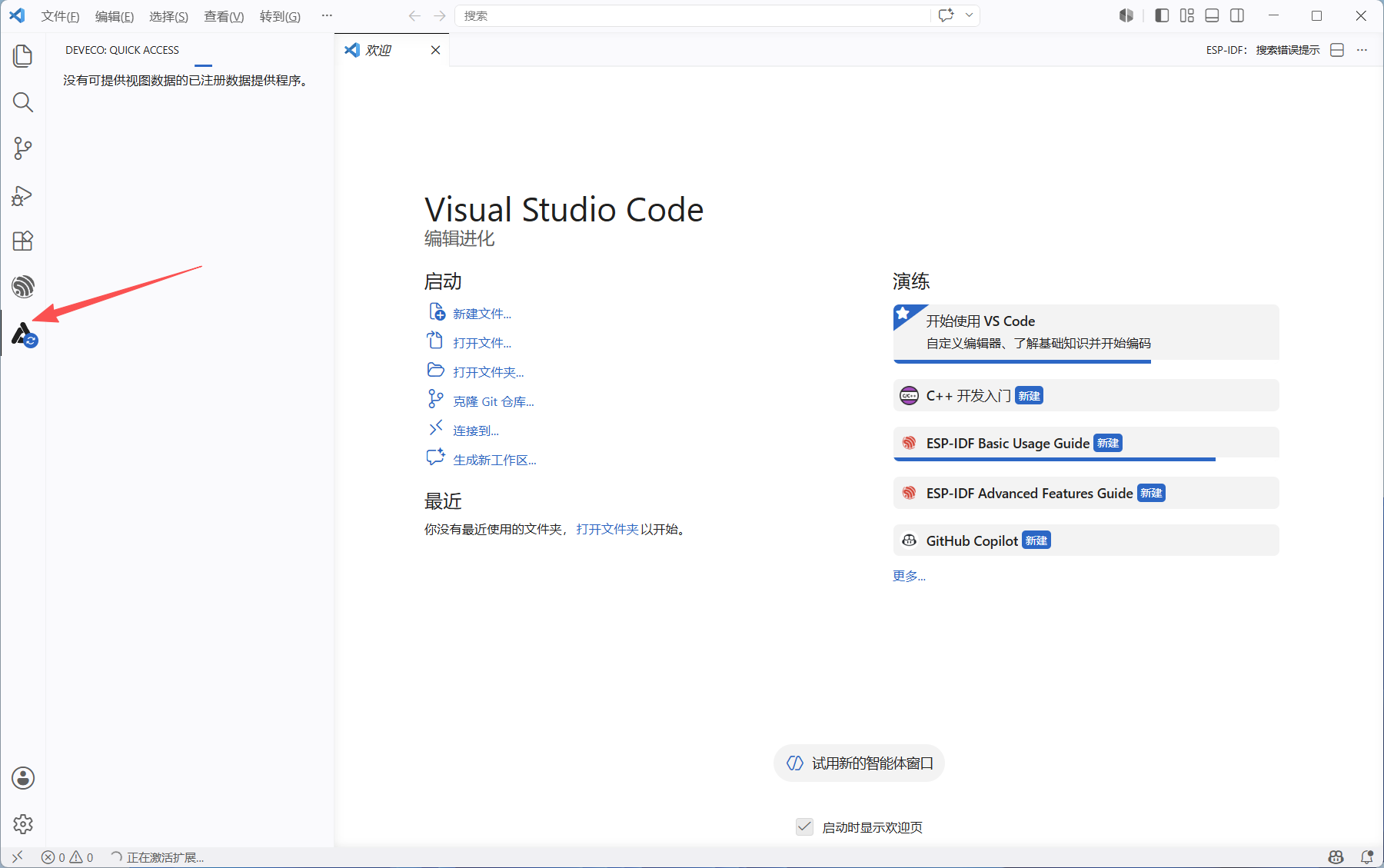This screenshot has width=1384, height=868.
Task: Open the 开始使用 VS Code walkthrough
Action: click(1086, 333)
